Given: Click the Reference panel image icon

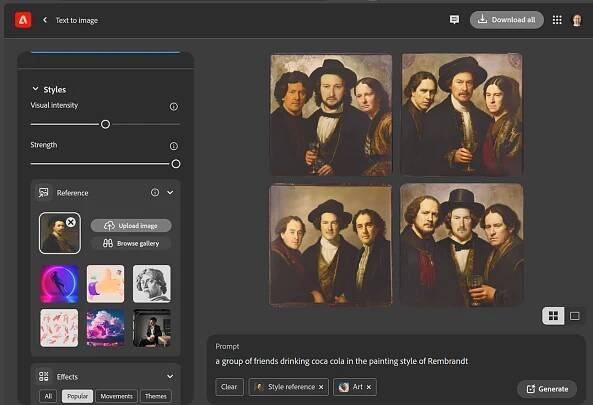Looking at the screenshot, I should [x=43, y=192].
